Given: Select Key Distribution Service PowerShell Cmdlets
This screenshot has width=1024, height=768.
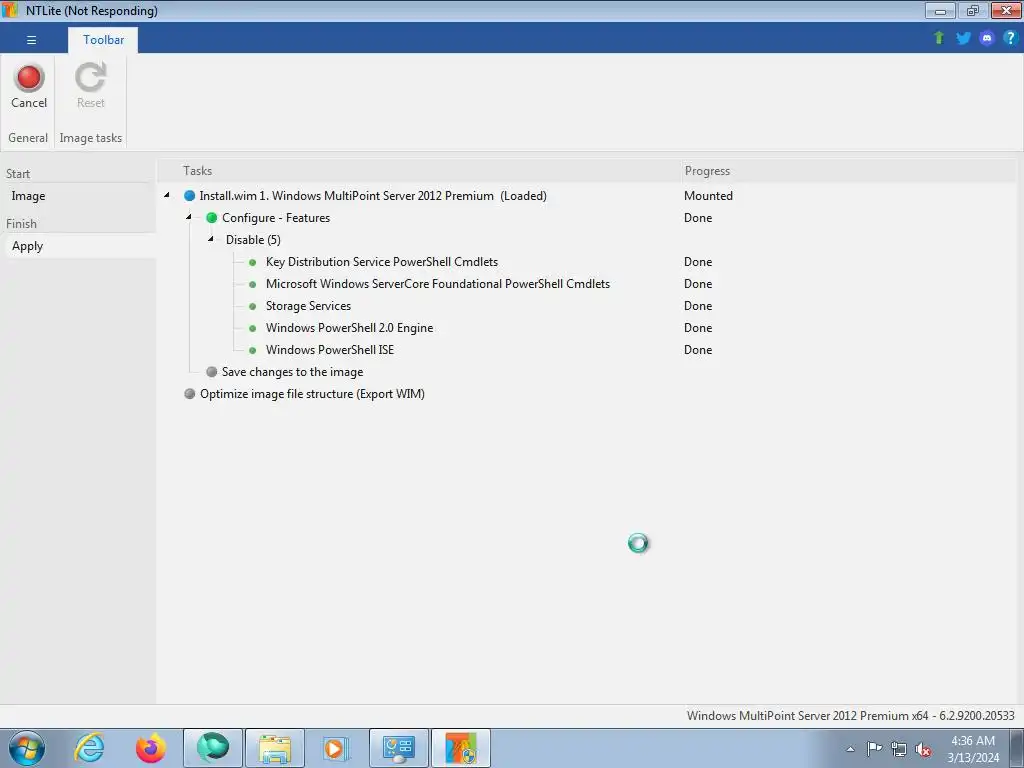Looking at the screenshot, I should pos(382,262).
